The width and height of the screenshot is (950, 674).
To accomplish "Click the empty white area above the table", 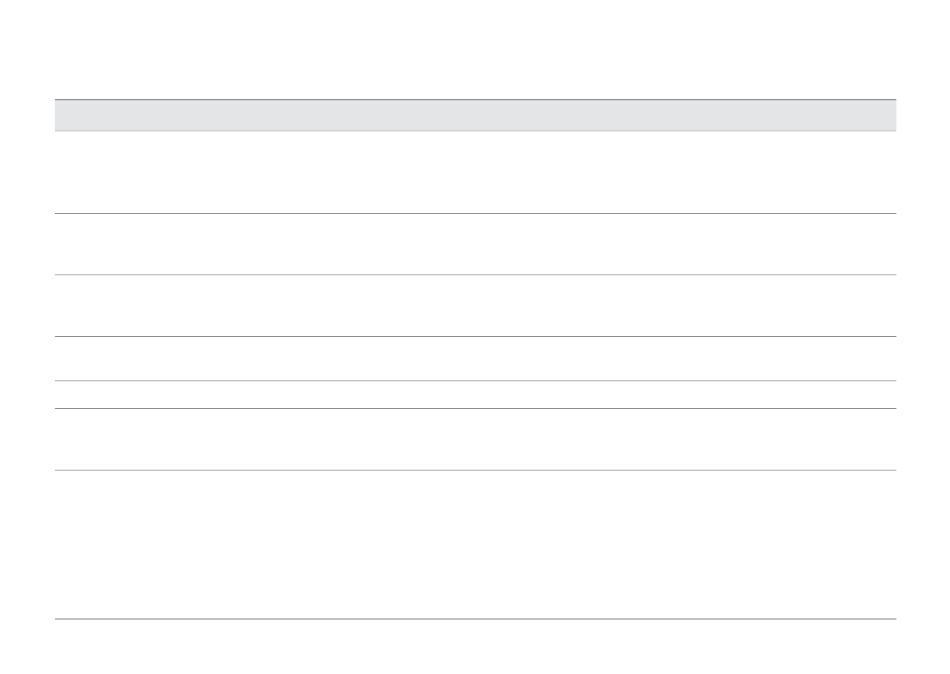I will click(x=475, y=48).
